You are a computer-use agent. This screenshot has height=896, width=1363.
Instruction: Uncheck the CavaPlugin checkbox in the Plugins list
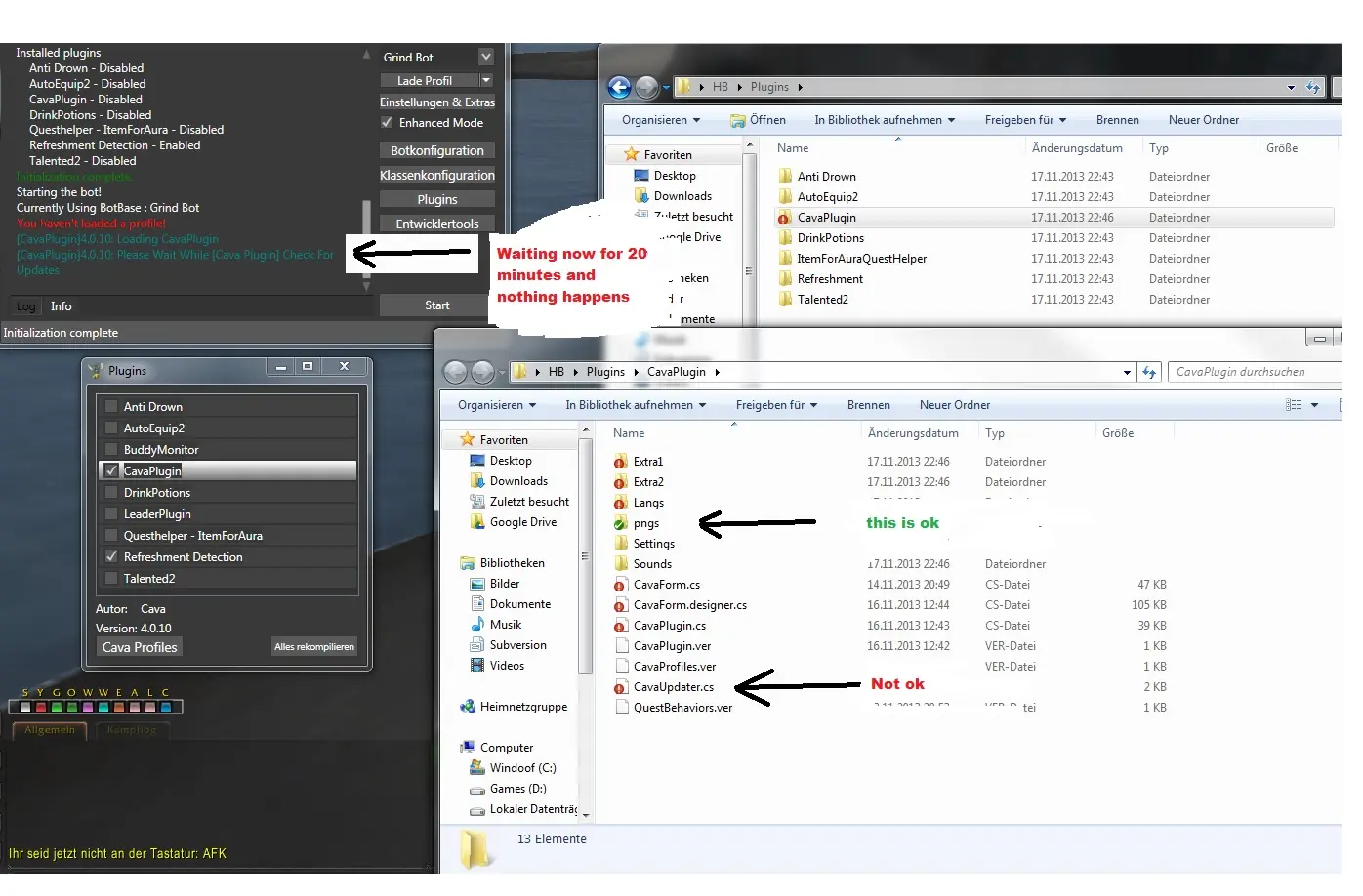point(111,471)
